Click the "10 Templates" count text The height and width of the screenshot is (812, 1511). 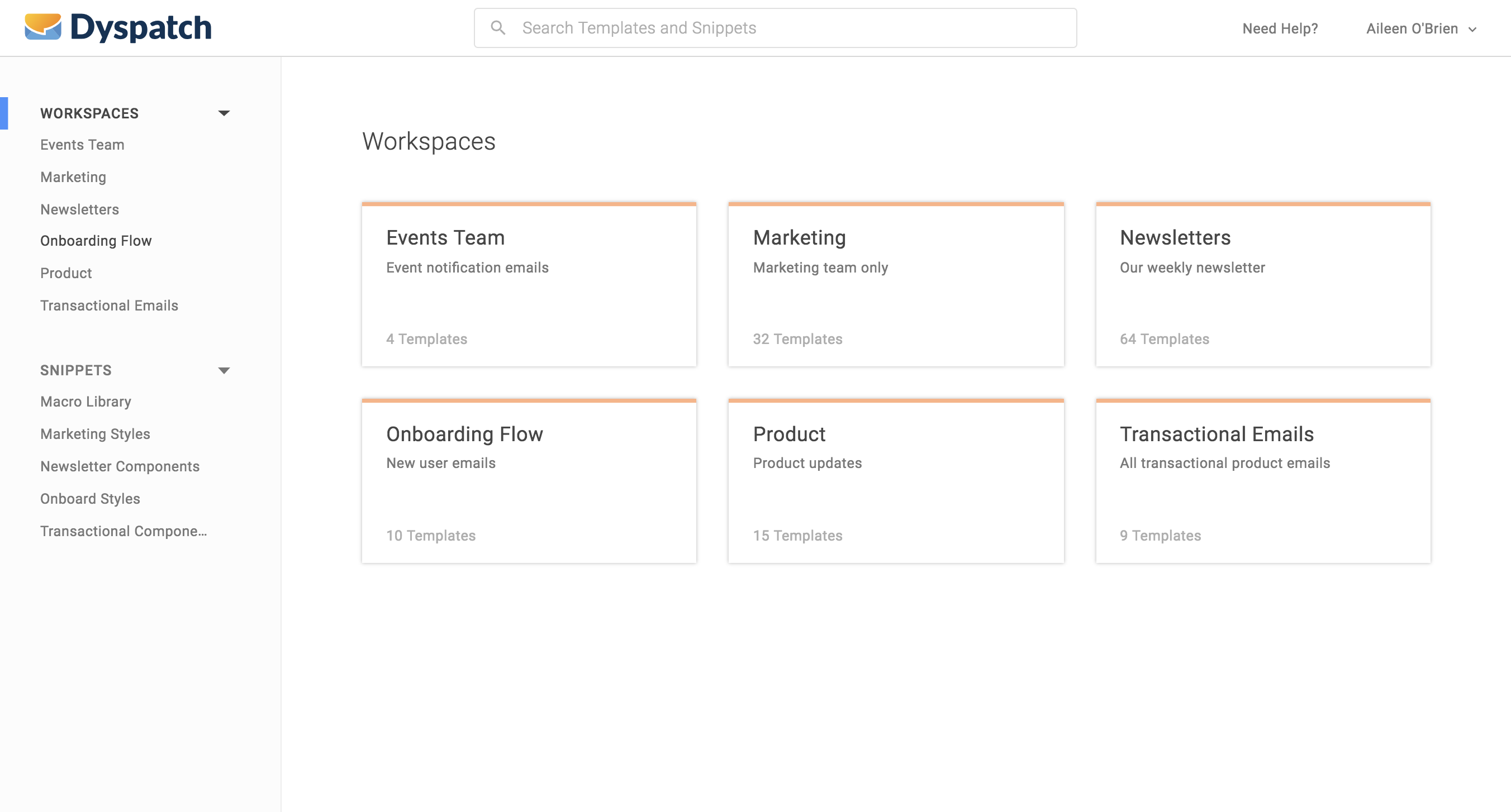(430, 535)
